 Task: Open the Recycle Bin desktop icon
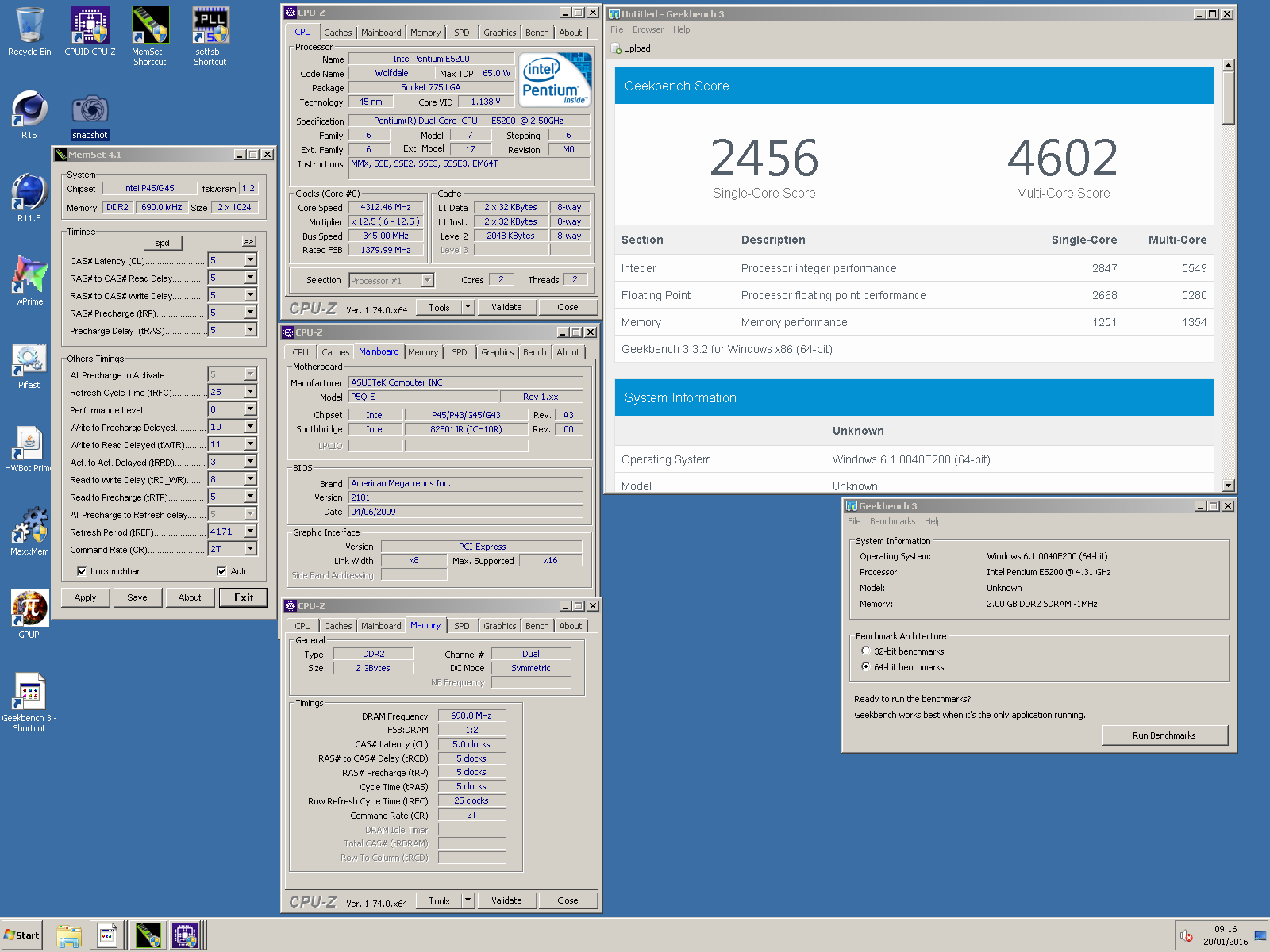[29, 32]
